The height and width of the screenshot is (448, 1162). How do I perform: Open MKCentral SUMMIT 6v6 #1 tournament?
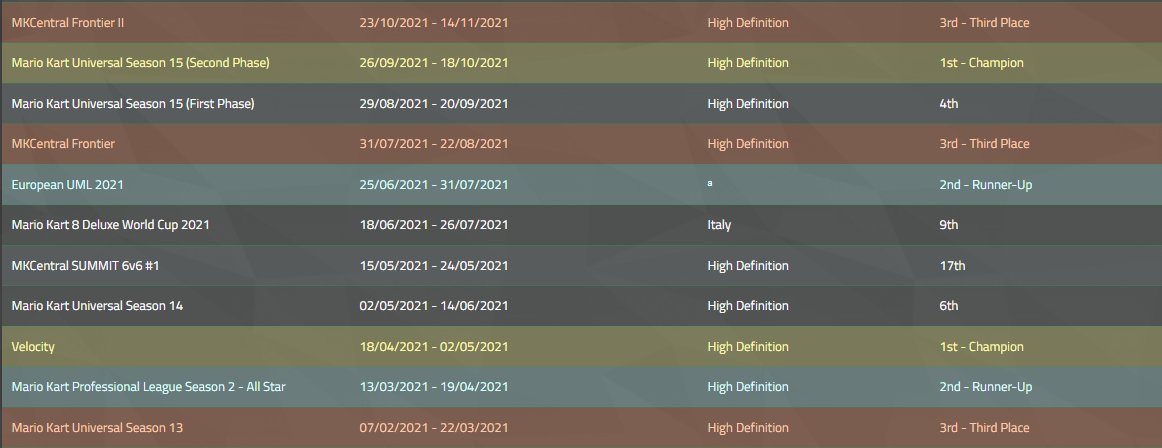coord(85,265)
